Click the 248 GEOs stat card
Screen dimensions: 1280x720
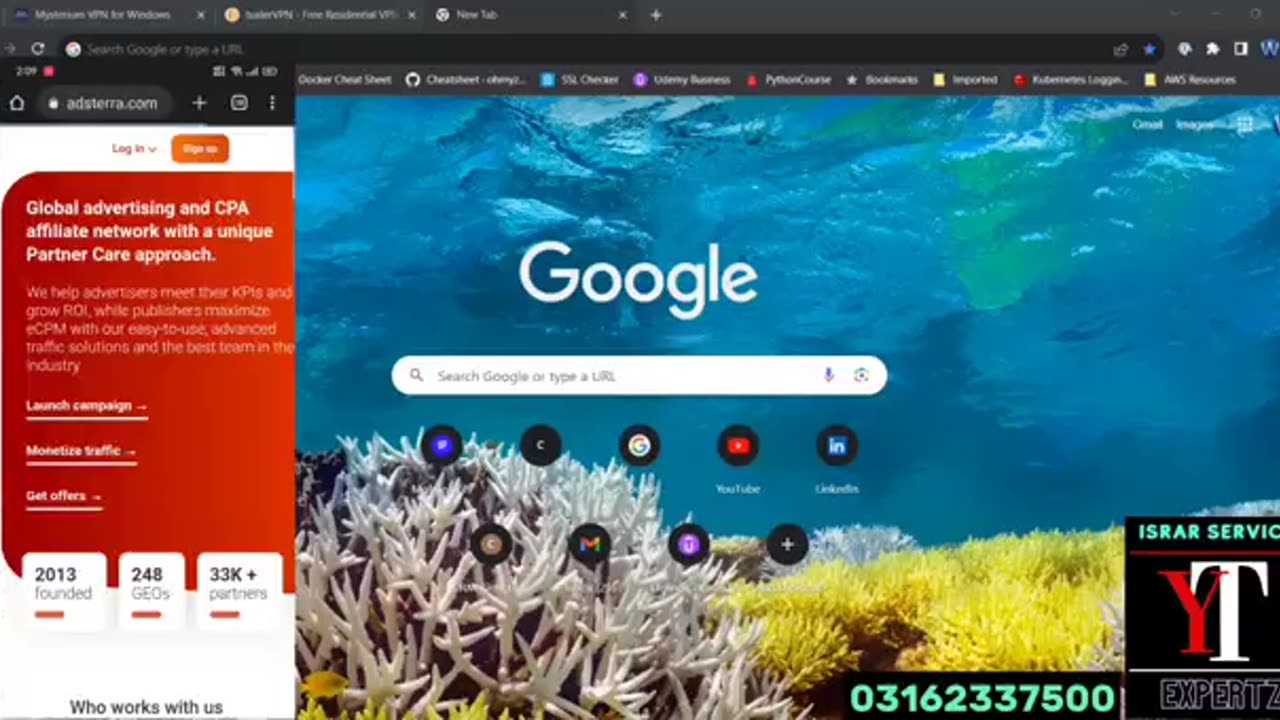tap(151, 591)
